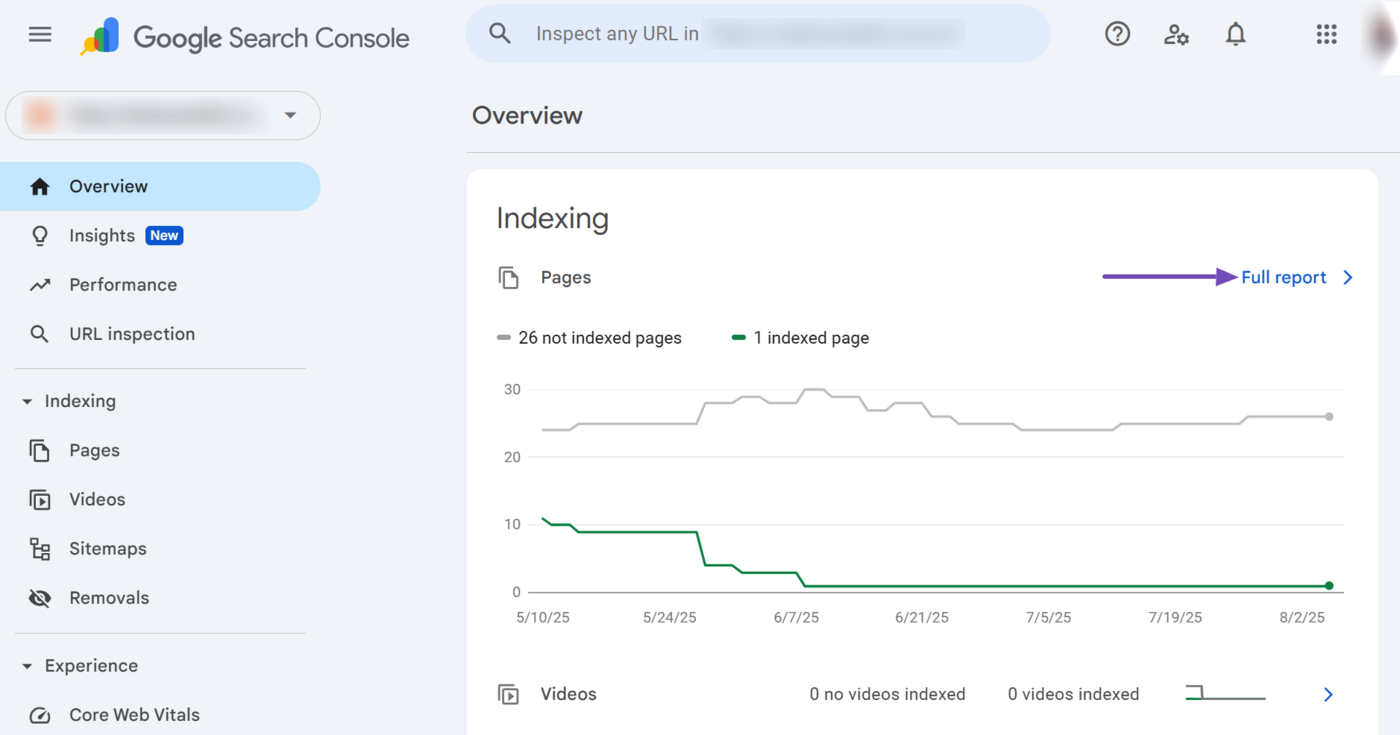Click the search magnifier icon
This screenshot has height=735, width=1400.
[x=500, y=34]
